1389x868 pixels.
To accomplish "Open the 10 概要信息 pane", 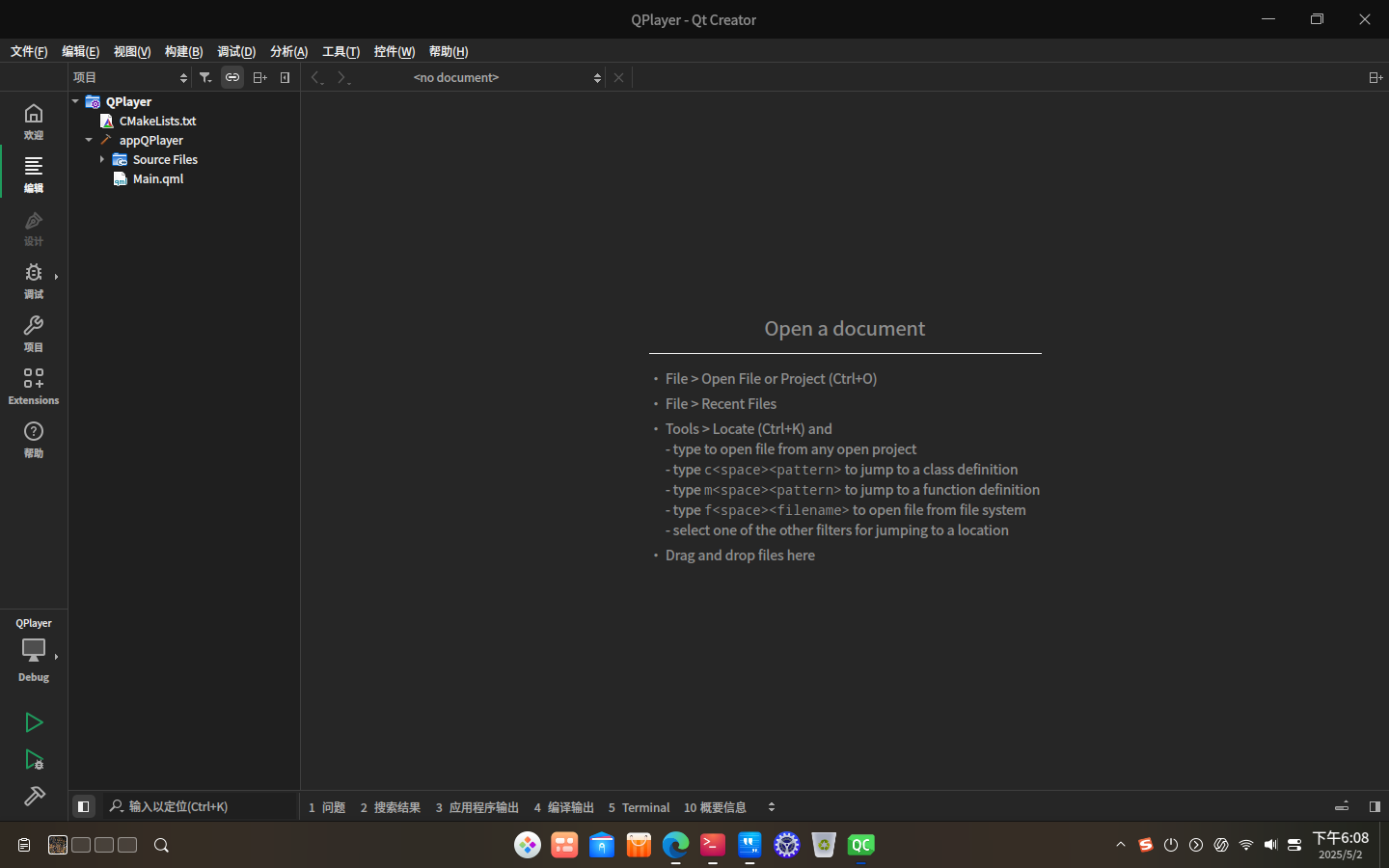I will 715,807.
